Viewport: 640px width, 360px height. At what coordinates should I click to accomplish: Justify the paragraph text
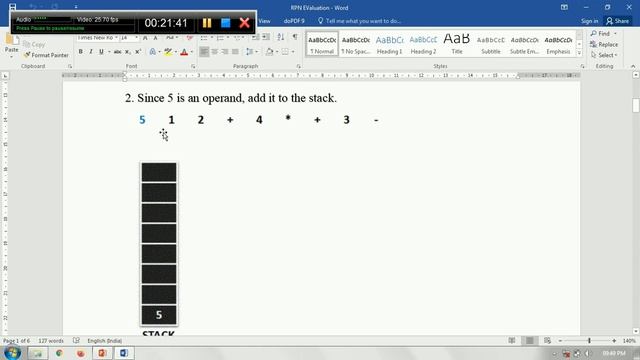[235, 52]
